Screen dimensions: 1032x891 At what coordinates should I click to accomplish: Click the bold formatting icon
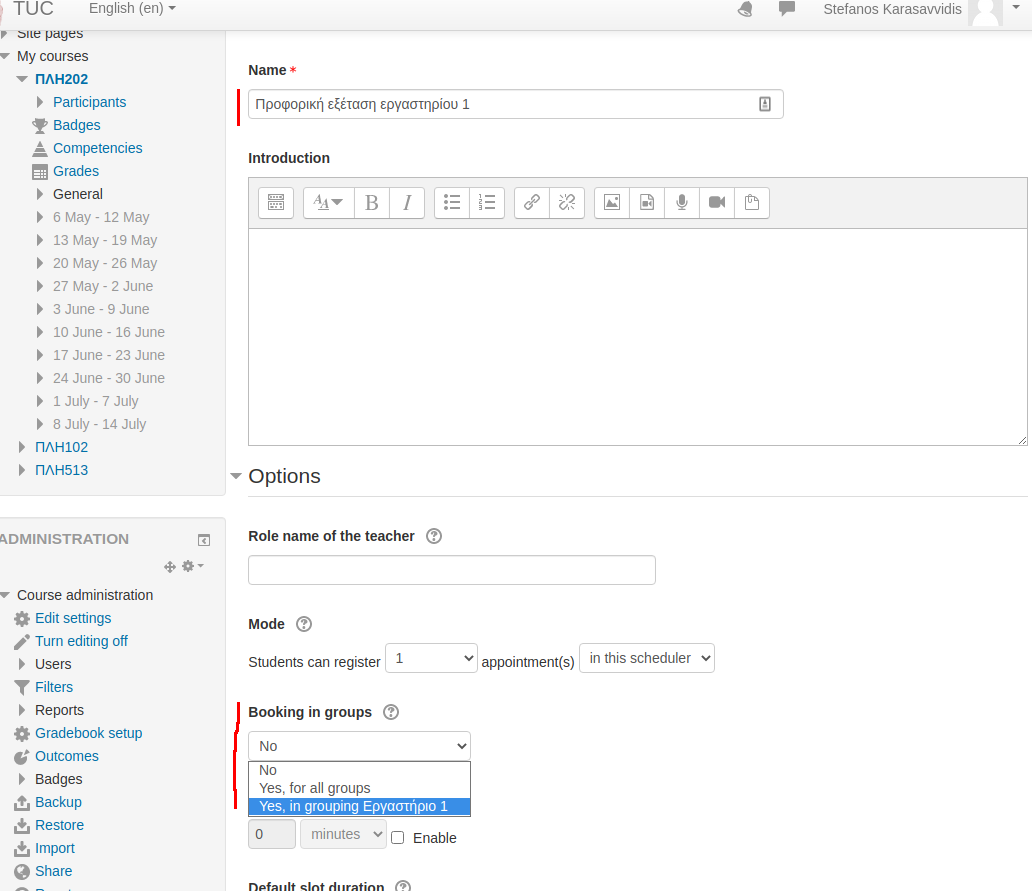coord(372,203)
